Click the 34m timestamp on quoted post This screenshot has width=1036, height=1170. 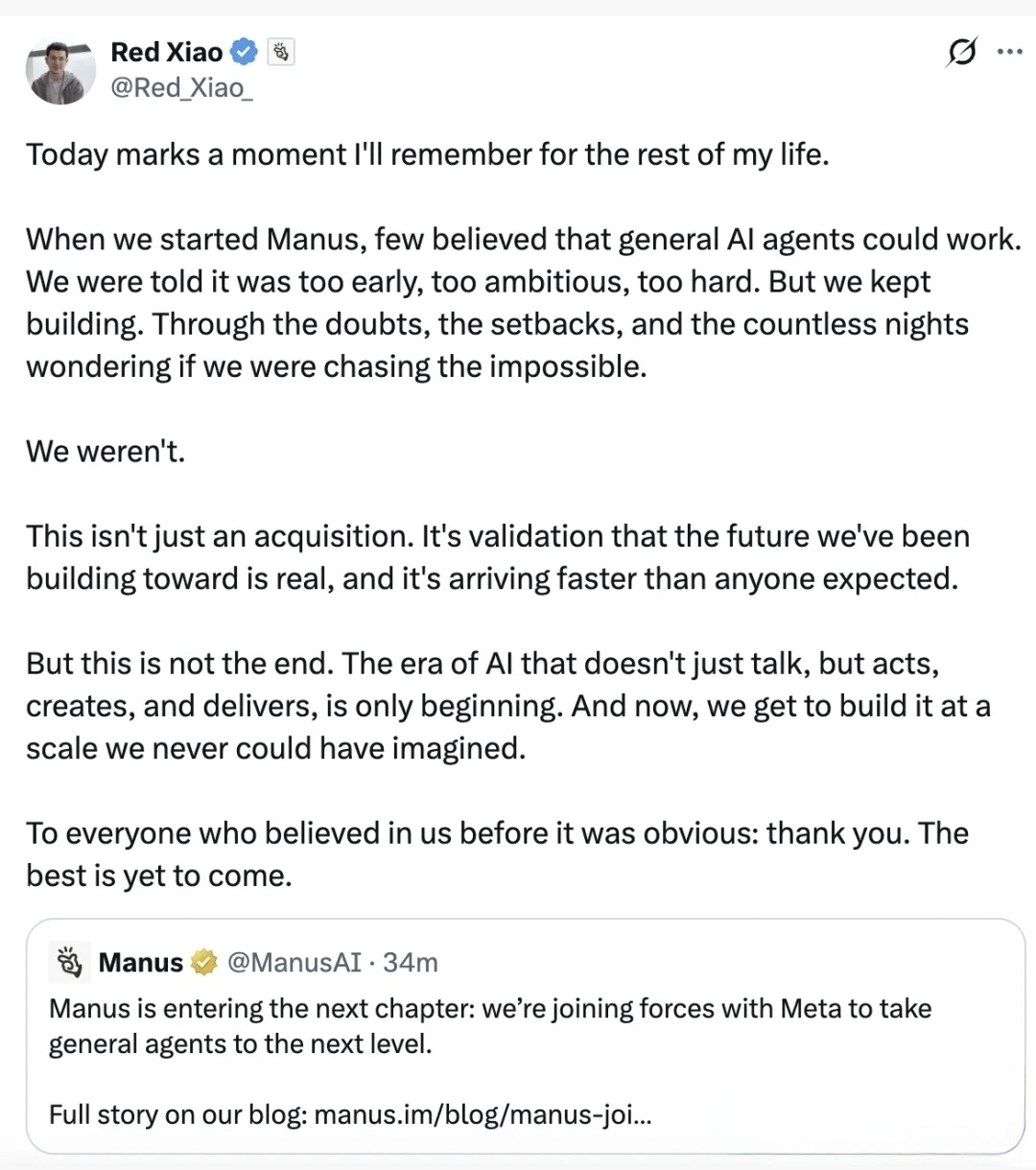point(411,962)
